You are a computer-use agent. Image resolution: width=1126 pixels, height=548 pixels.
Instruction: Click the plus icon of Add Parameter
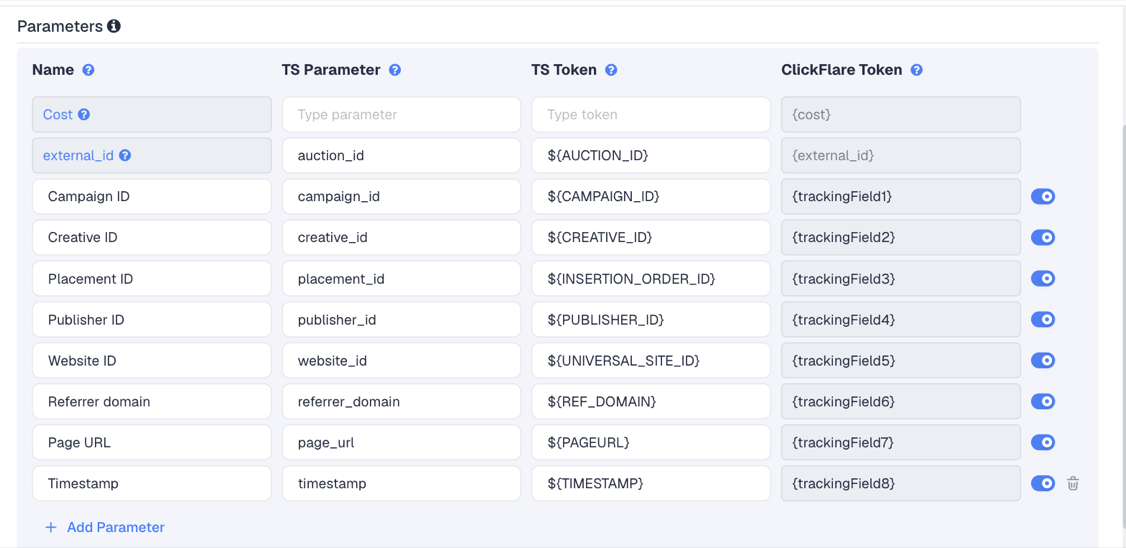[x=51, y=527]
